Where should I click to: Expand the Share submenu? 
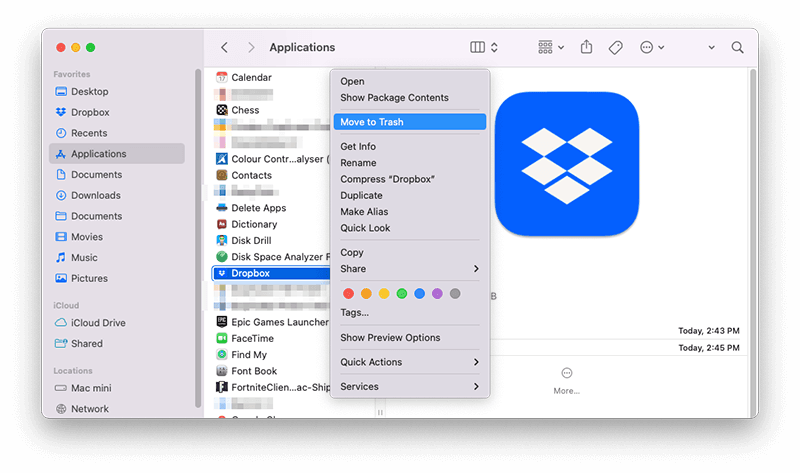[410, 269]
